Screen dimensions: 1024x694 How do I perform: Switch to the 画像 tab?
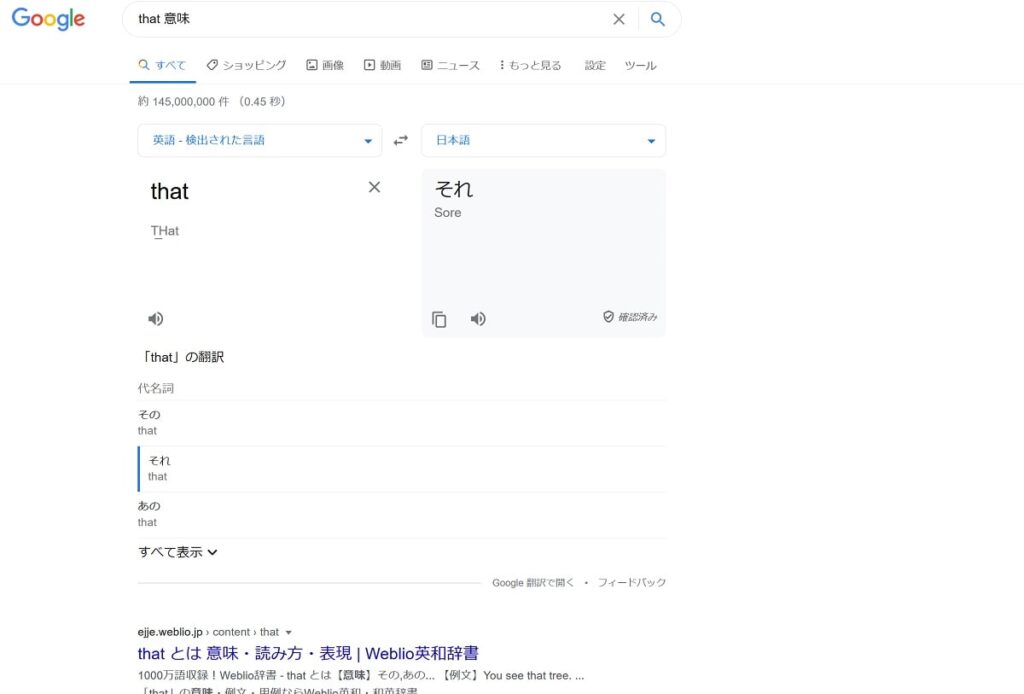pos(325,65)
